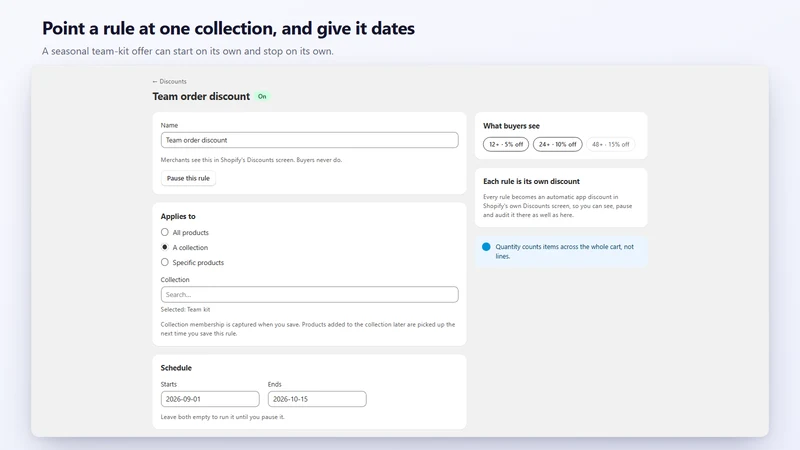Click the 48+ 15% off pill

[x=610, y=144]
